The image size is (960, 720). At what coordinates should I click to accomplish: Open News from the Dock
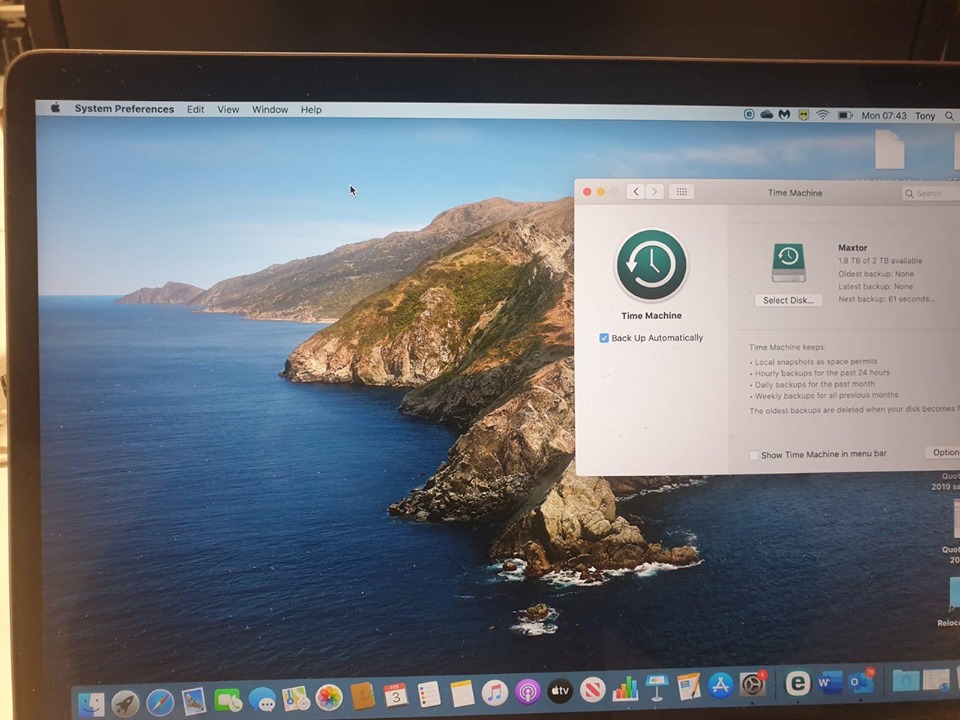(593, 690)
